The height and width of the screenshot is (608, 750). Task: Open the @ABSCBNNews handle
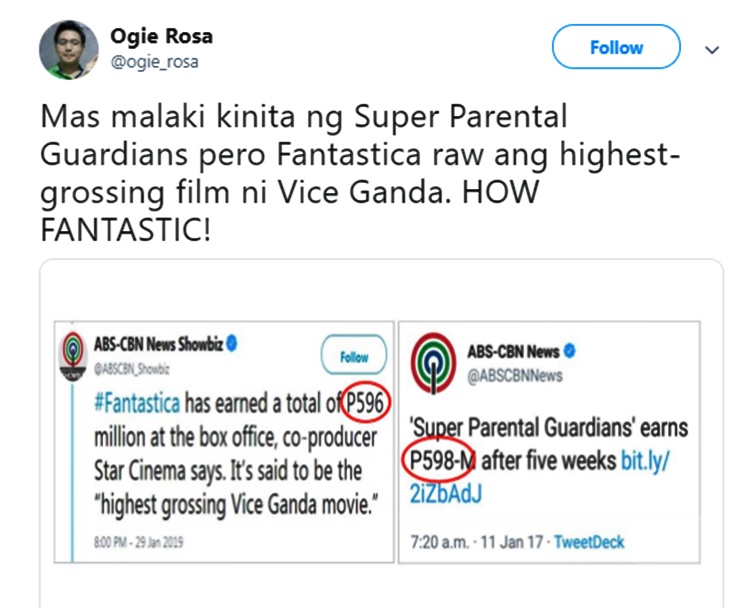(x=515, y=376)
